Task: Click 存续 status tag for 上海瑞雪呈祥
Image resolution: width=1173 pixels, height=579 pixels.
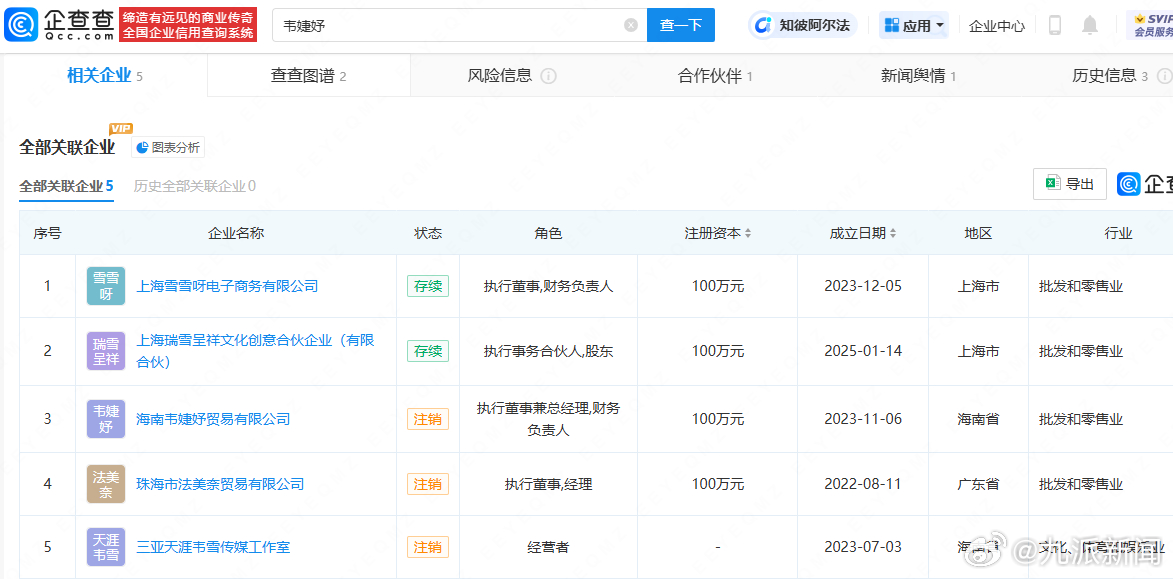Action: click(428, 351)
